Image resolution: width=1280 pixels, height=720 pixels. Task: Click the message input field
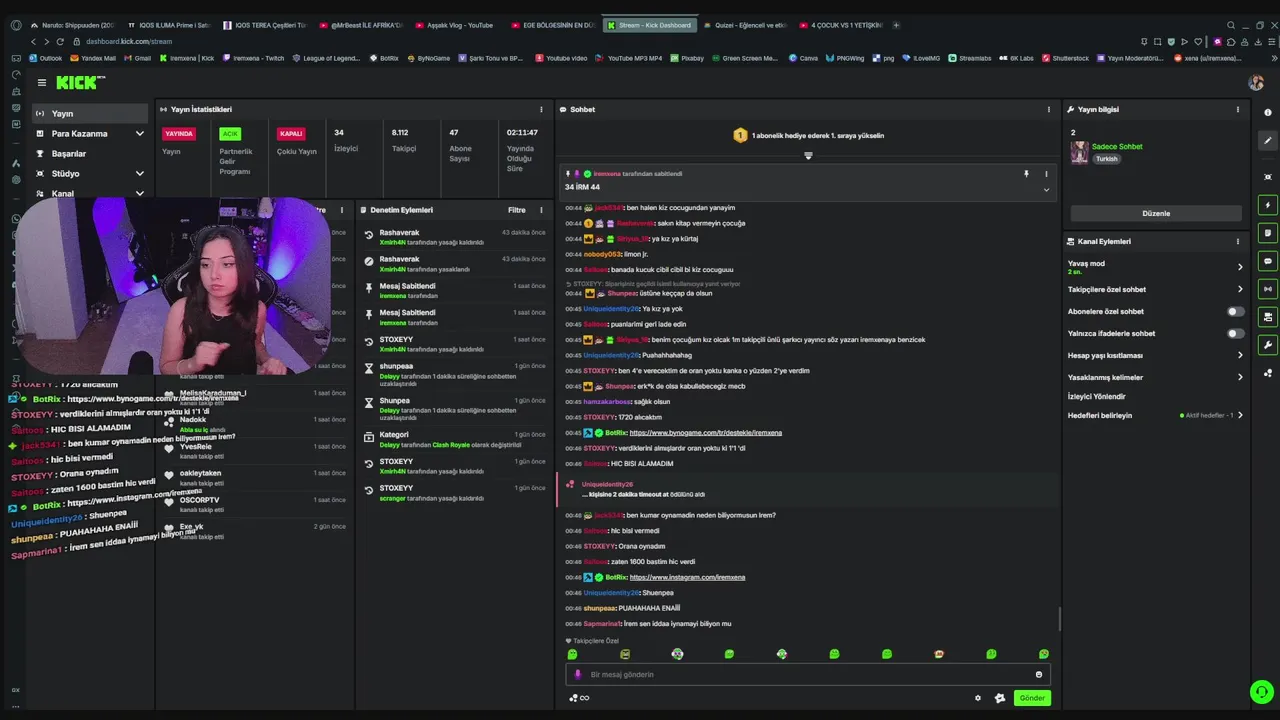click(807, 674)
